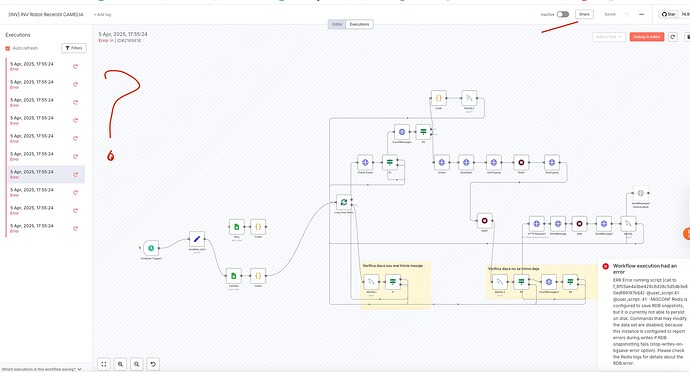Viewport: 690px width, 372px height.
Task: Open the Loop Over Items node
Action: pos(344,202)
